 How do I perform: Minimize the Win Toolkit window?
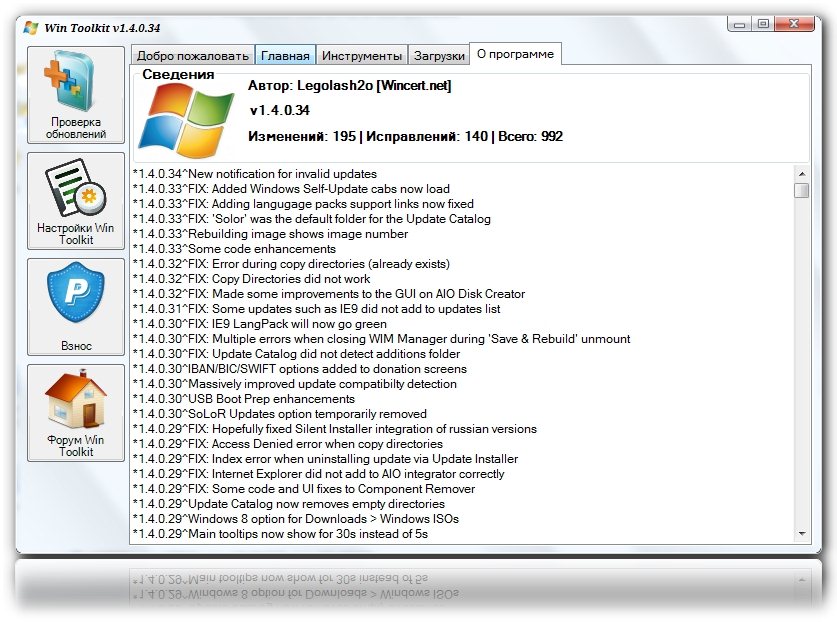tap(738, 24)
